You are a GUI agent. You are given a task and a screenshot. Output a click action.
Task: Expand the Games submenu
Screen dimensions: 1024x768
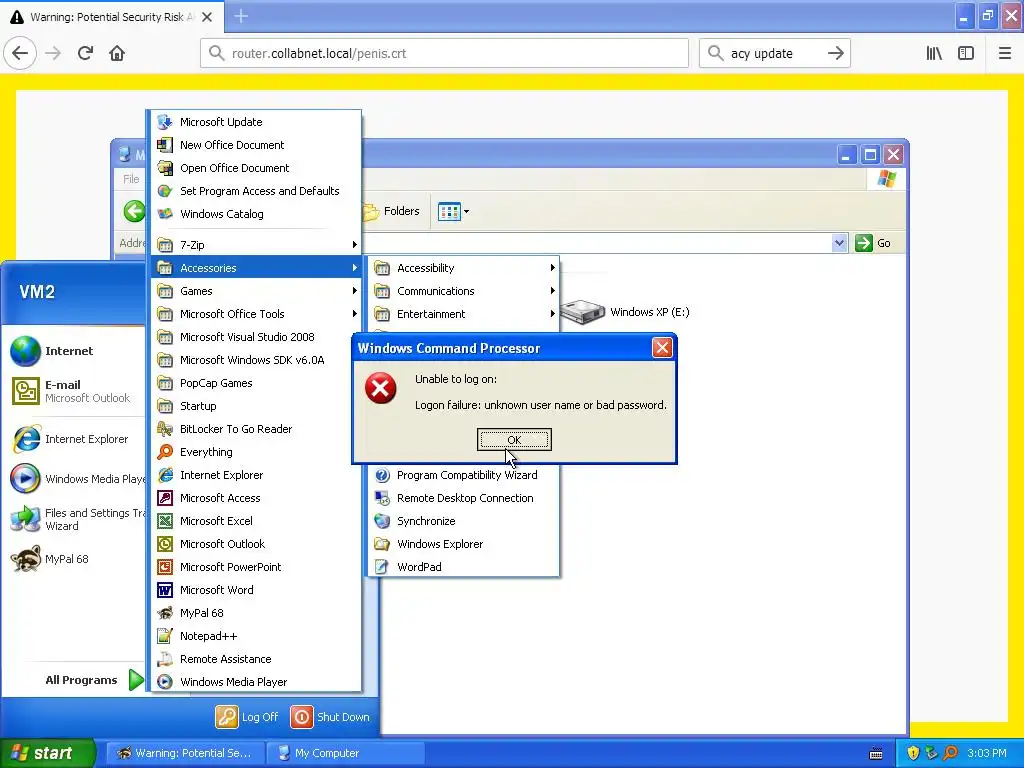256,291
